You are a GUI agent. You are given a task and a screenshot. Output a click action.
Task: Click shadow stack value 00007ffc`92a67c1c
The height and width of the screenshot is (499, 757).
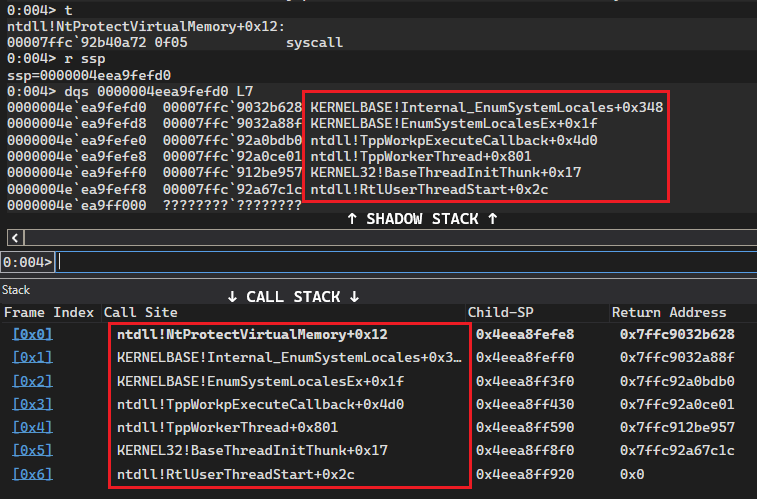pyautogui.click(x=232, y=189)
